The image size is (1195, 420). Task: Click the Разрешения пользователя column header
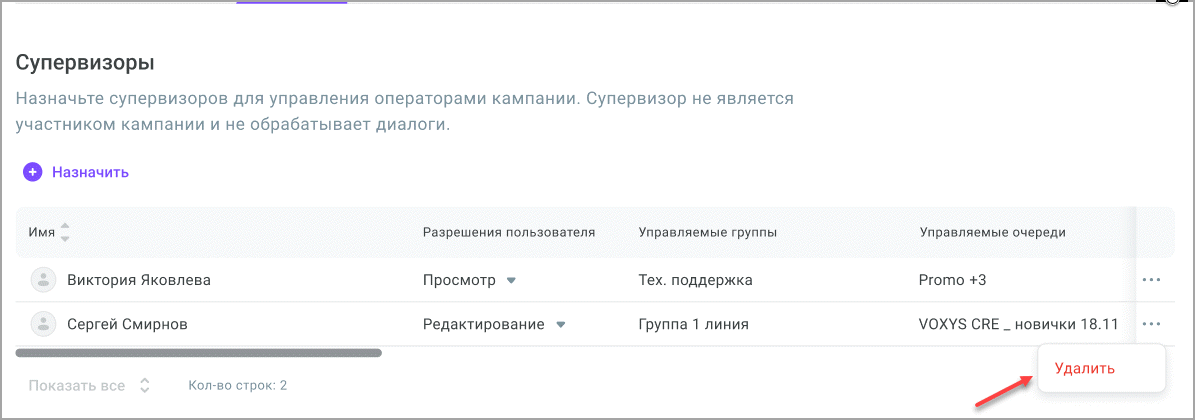(x=509, y=232)
